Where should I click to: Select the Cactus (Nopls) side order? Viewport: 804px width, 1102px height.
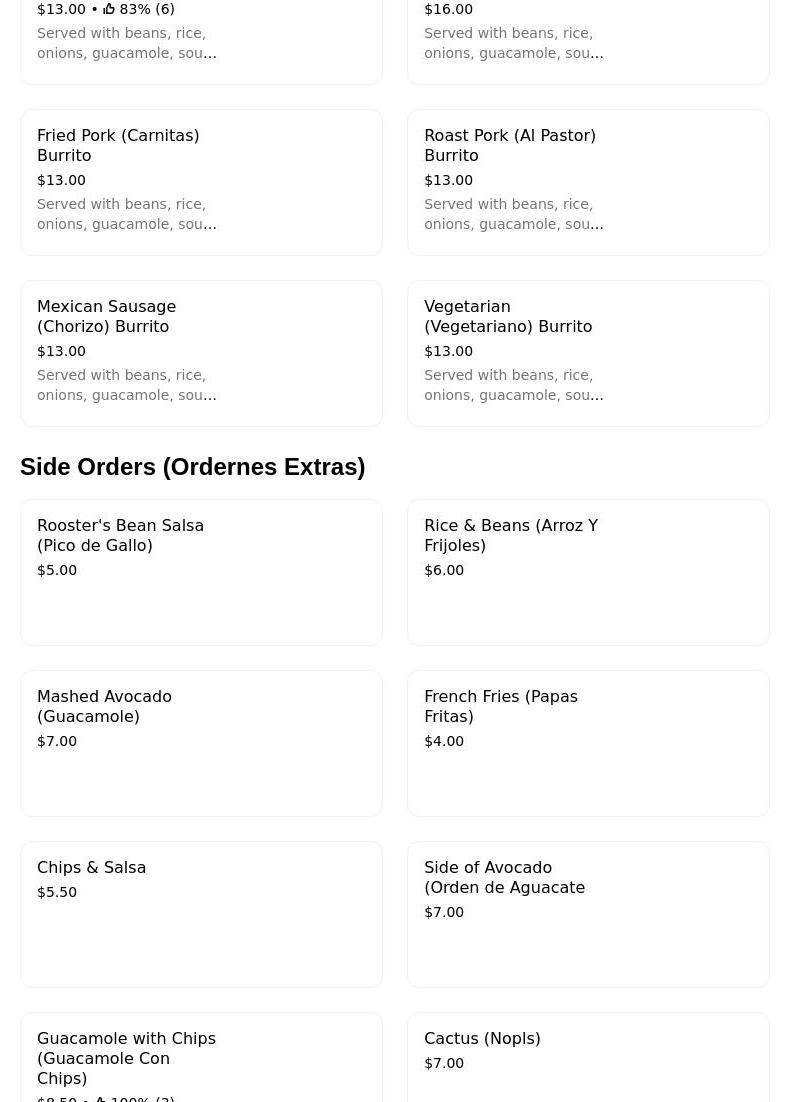pyautogui.click(x=588, y=1060)
